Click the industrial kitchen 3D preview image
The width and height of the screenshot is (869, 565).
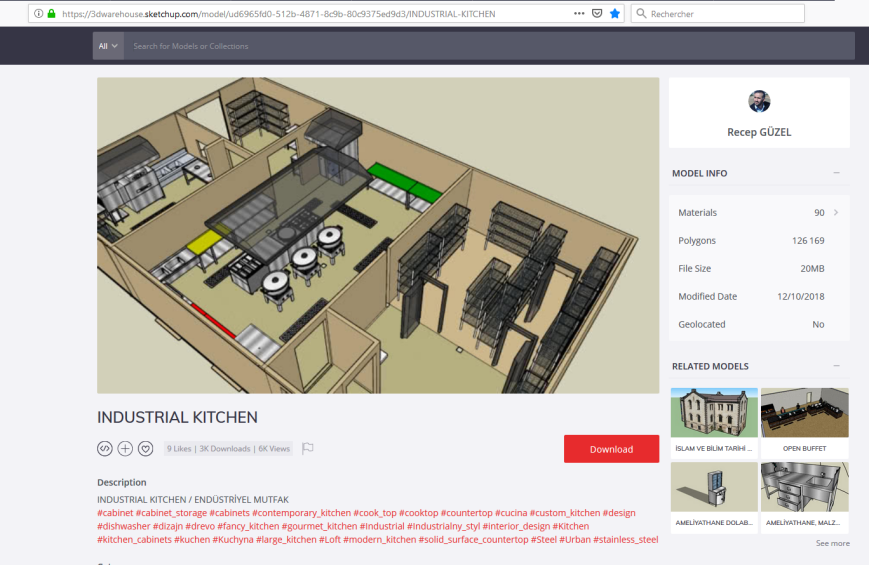point(378,235)
